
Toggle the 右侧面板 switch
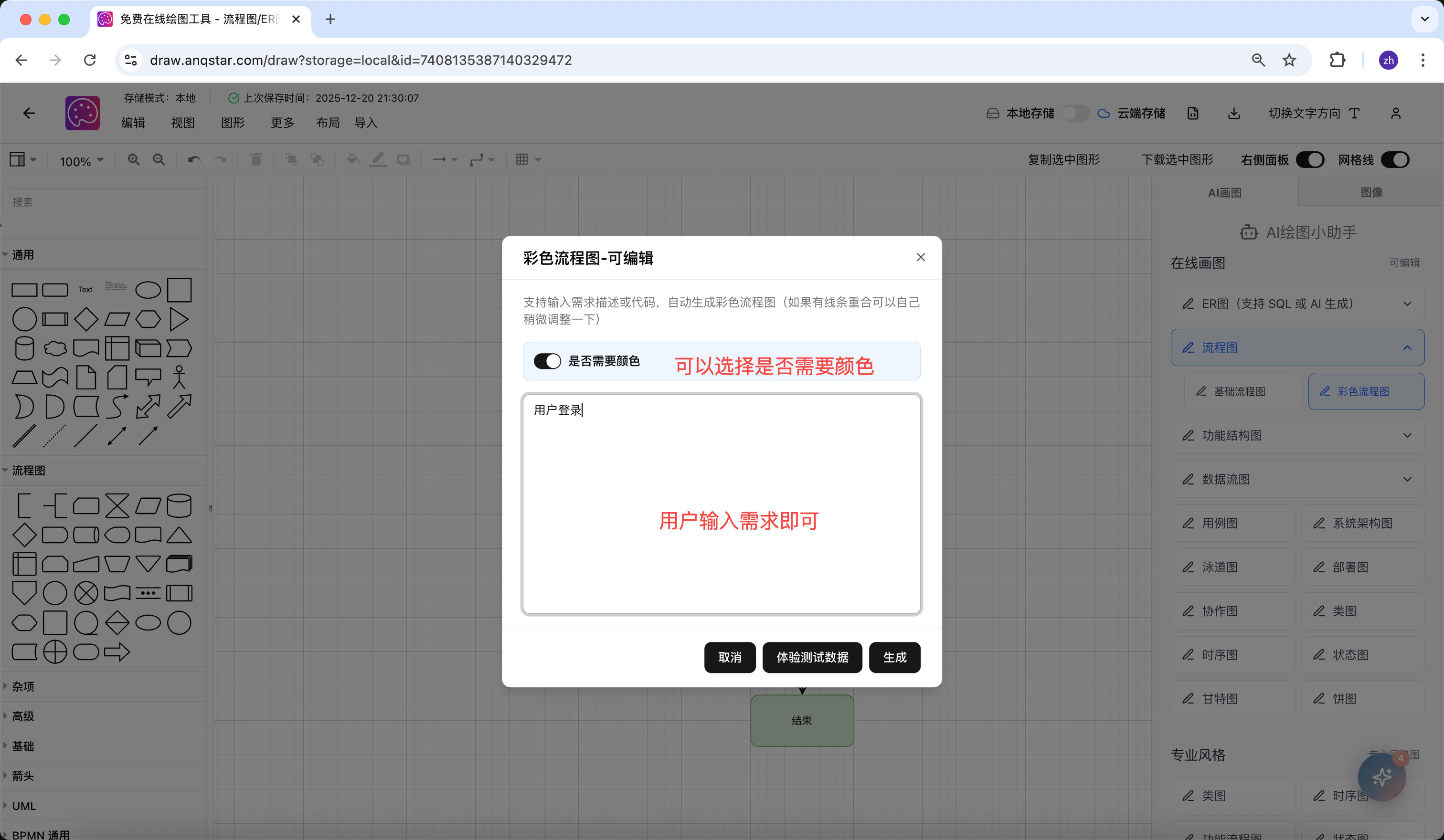1310,160
